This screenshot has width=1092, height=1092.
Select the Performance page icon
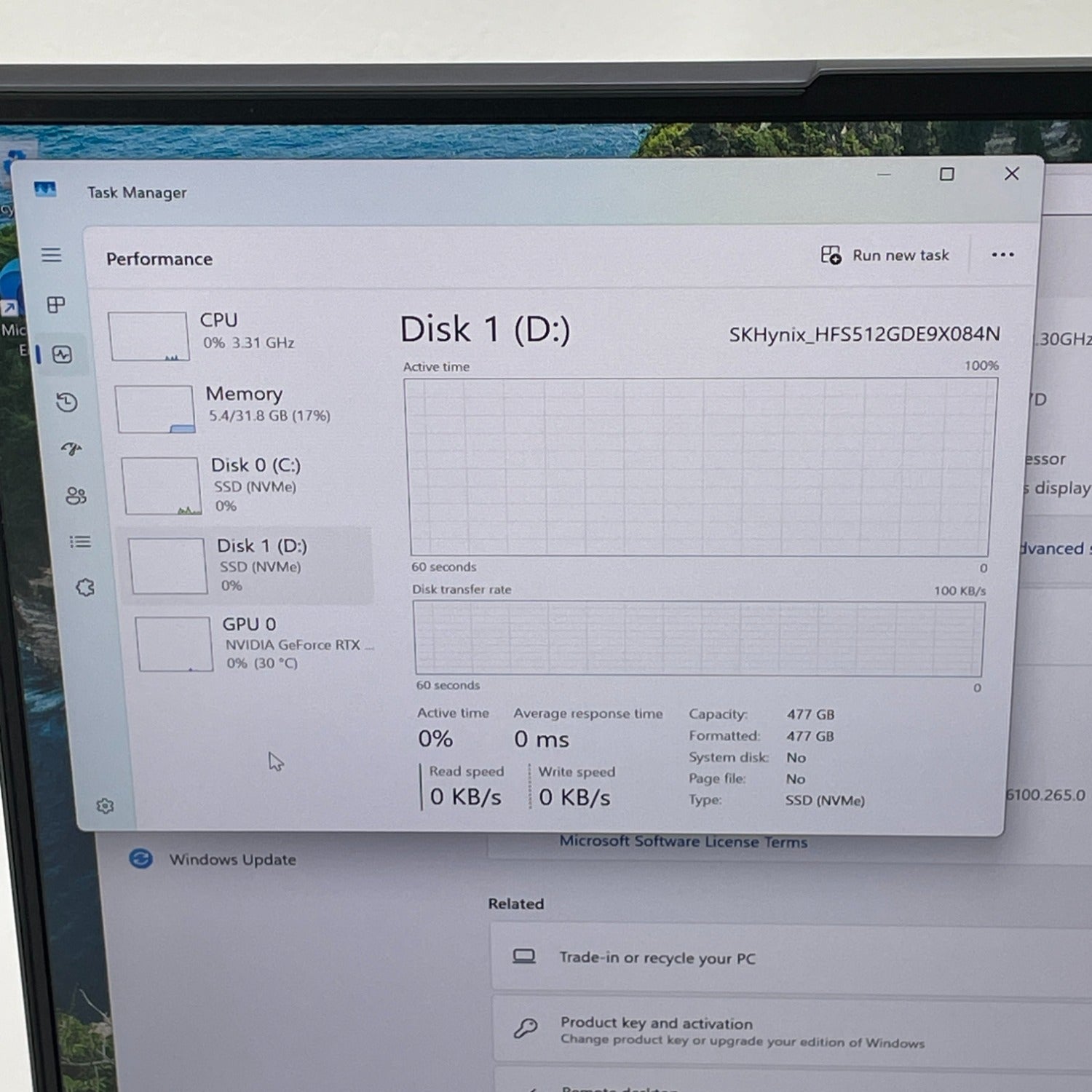pyautogui.click(x=63, y=355)
